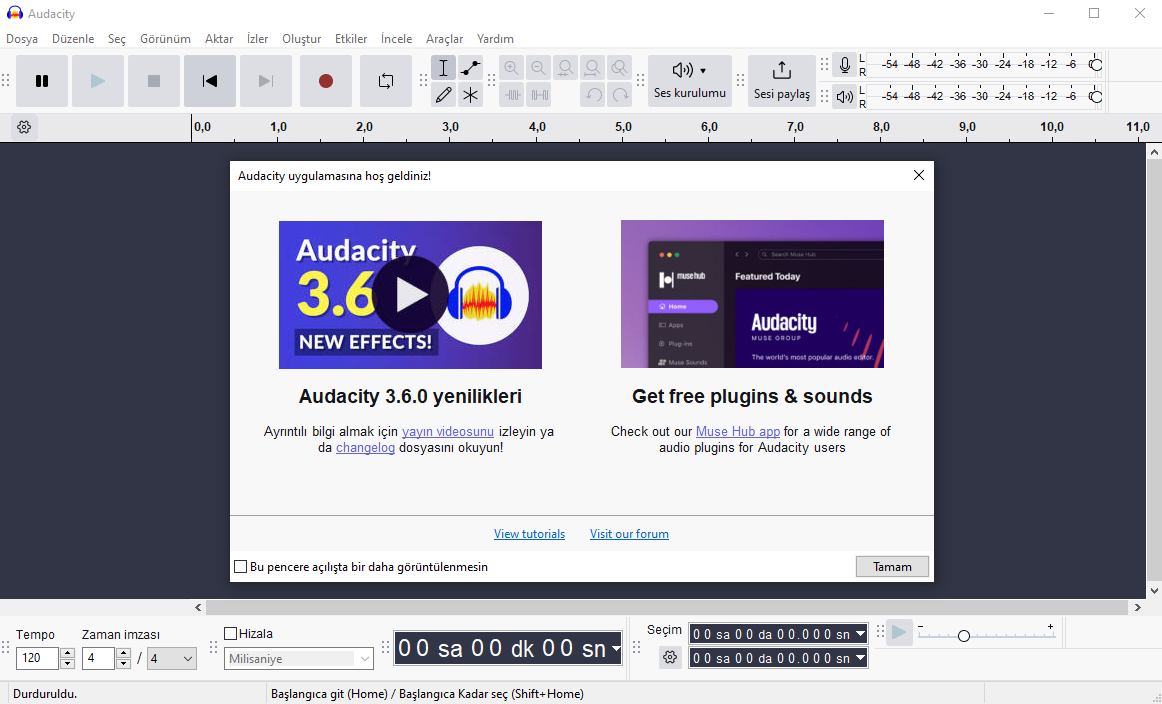Screen dimensions: 1162x704
Task: Open the Araçlar menu
Action: click(445, 39)
